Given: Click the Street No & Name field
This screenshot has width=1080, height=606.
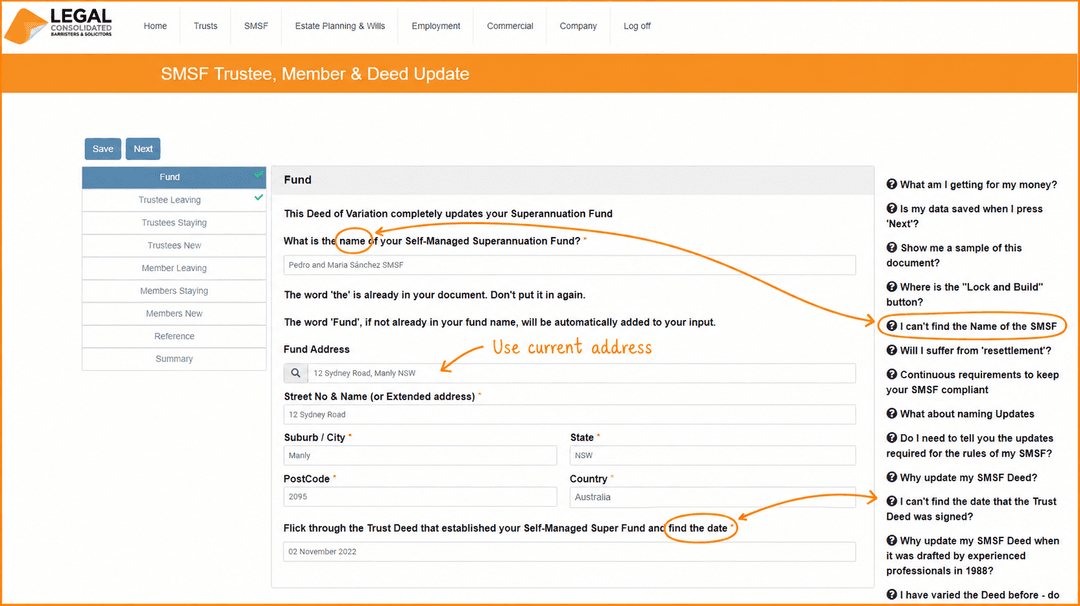Looking at the screenshot, I should pos(570,415).
